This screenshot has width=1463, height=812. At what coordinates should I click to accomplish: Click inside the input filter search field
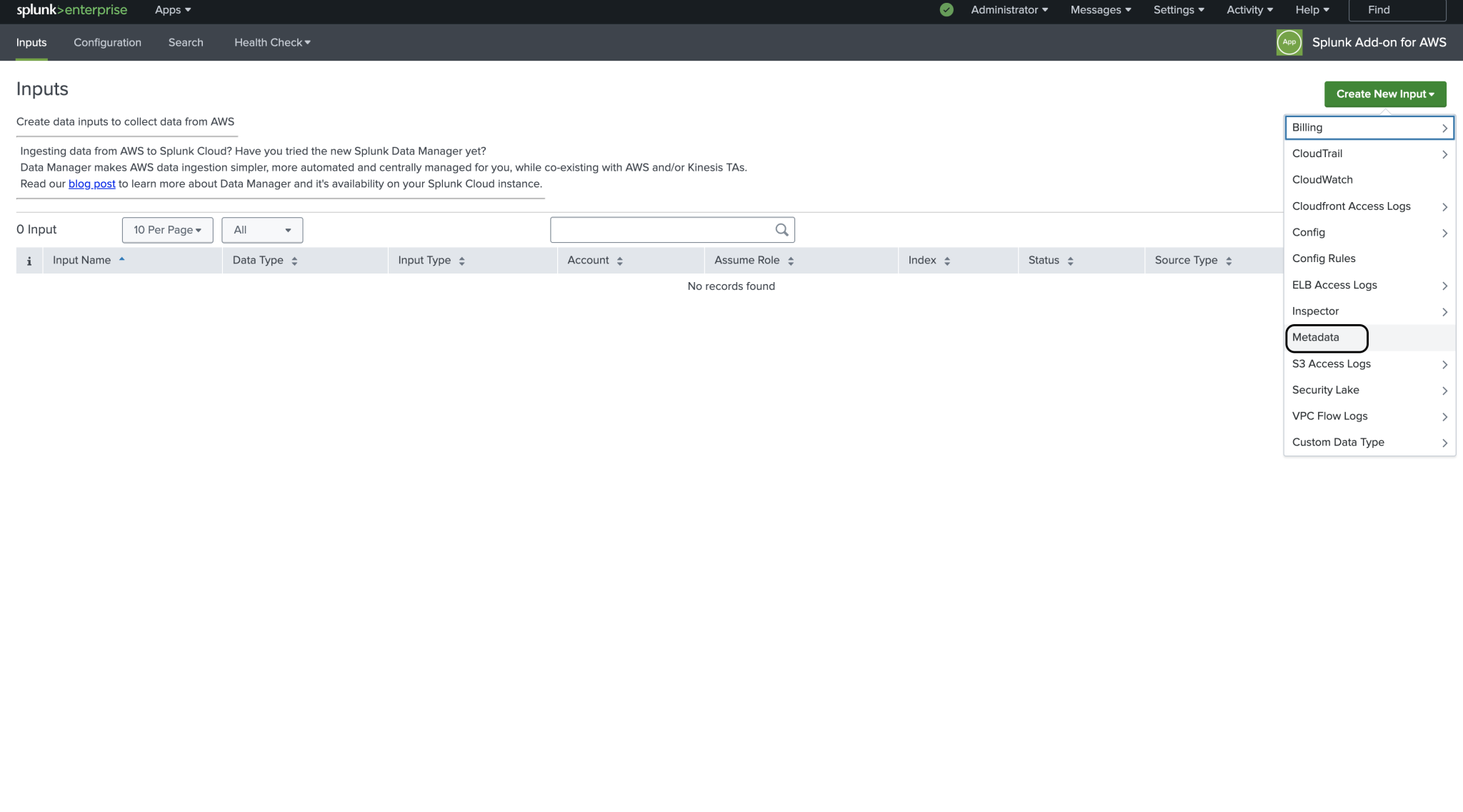click(664, 229)
